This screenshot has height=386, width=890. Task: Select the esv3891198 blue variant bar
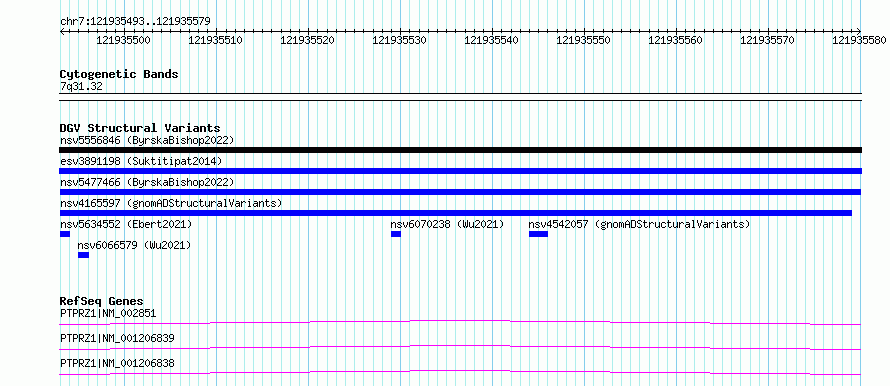click(460, 171)
